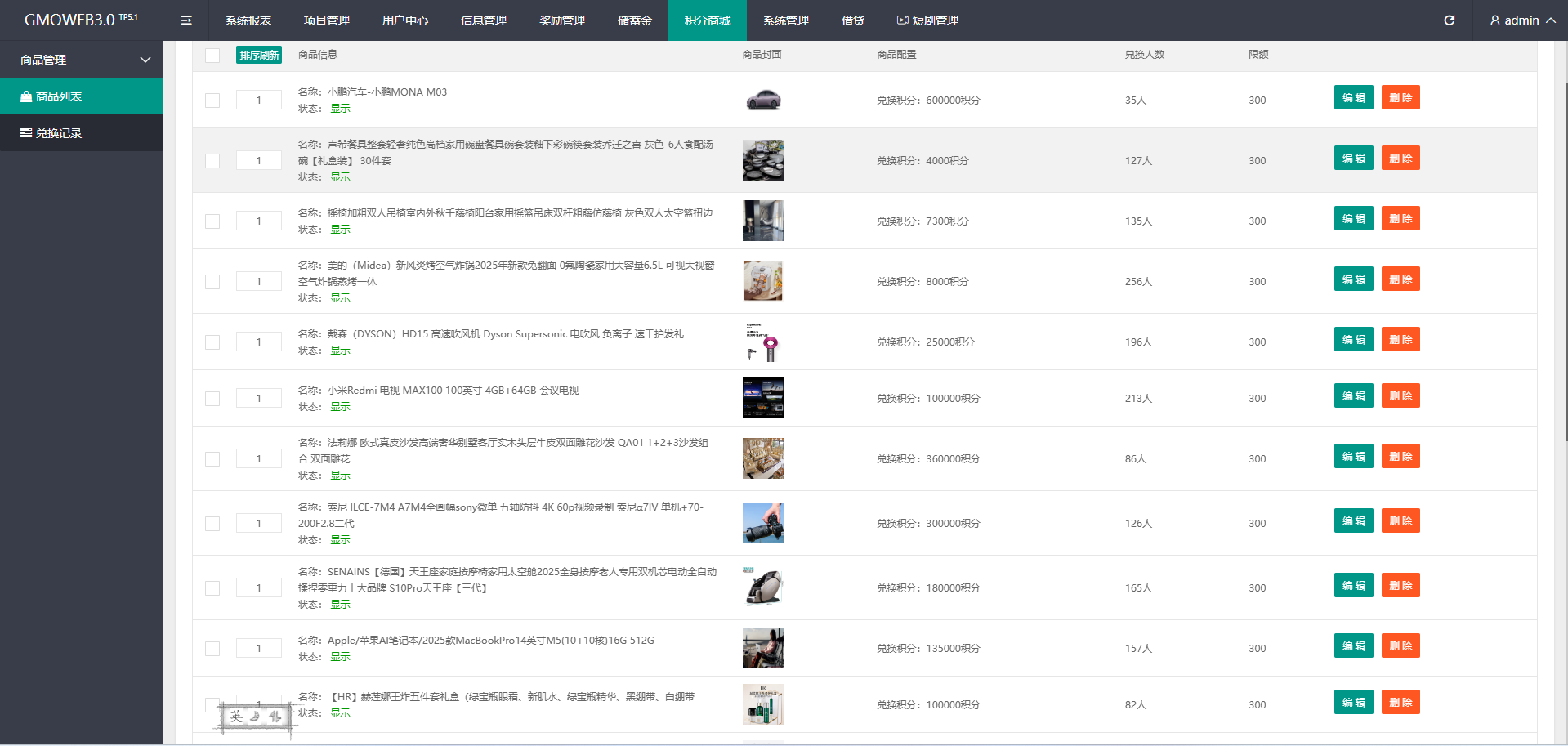Viewport: 1568px width, 746px height.
Task: Click the refresh icon in top bar
Action: [x=1449, y=20]
